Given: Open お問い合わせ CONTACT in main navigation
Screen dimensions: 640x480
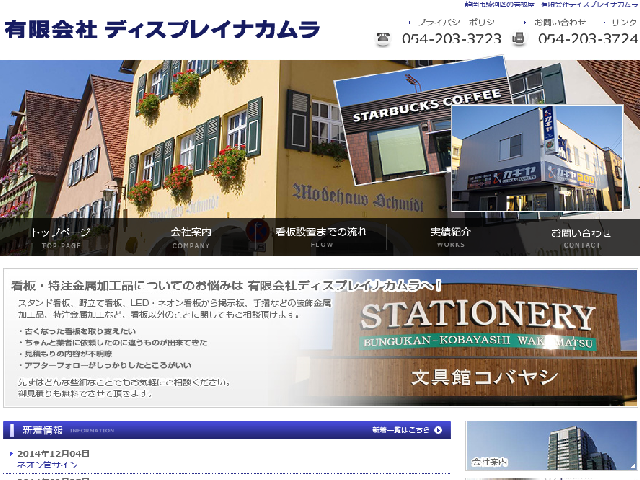Looking at the screenshot, I should point(580,236).
